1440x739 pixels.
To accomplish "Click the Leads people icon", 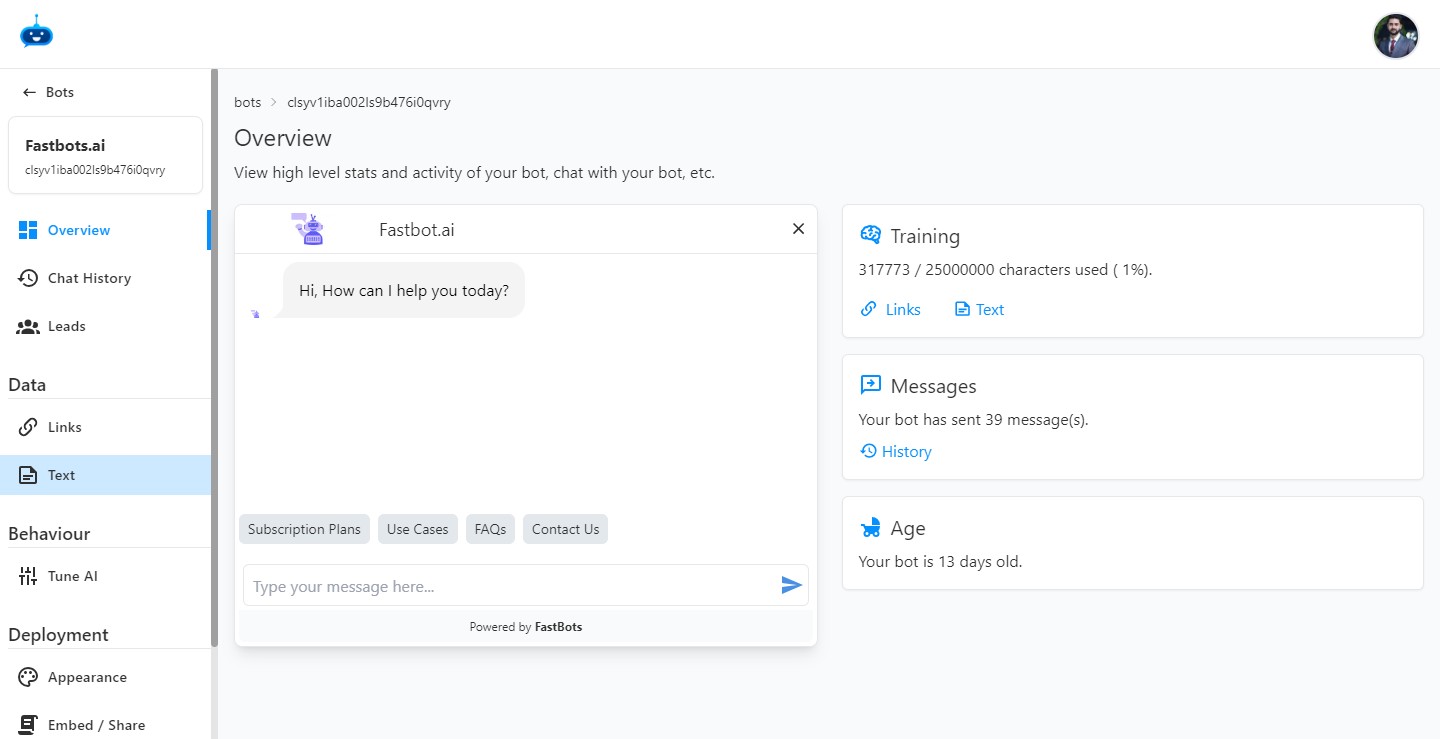I will 28,326.
